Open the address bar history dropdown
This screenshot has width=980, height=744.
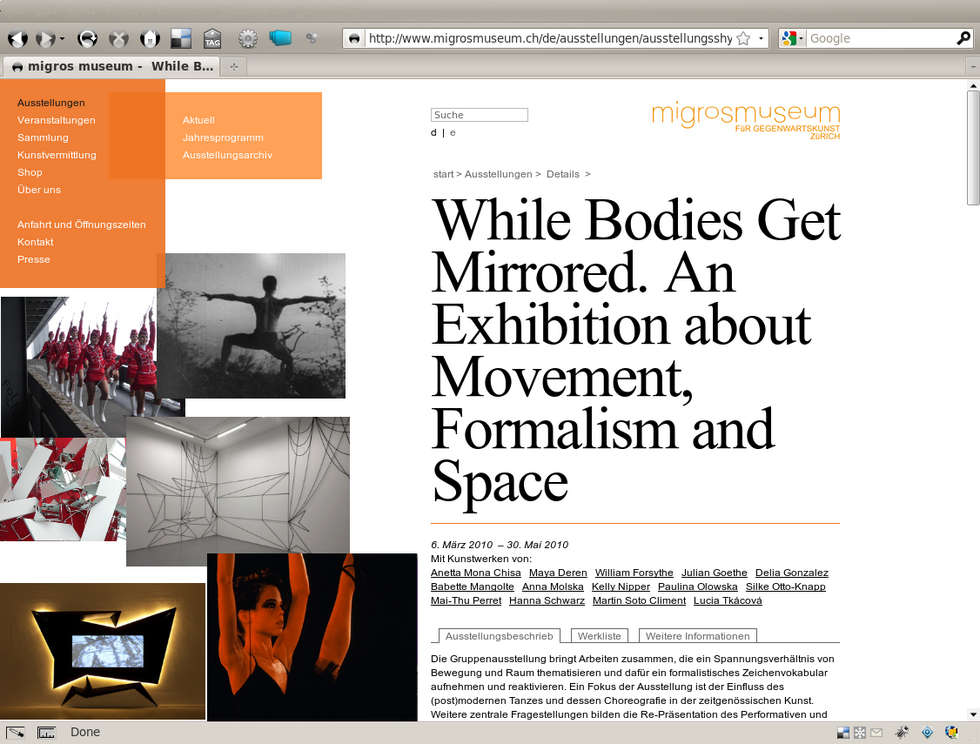761,38
